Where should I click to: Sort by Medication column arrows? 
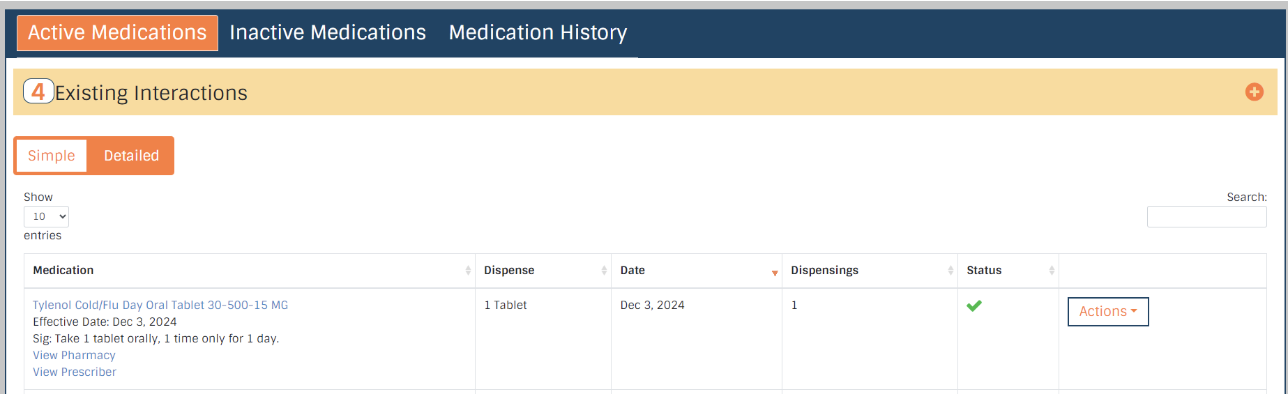(x=468, y=271)
